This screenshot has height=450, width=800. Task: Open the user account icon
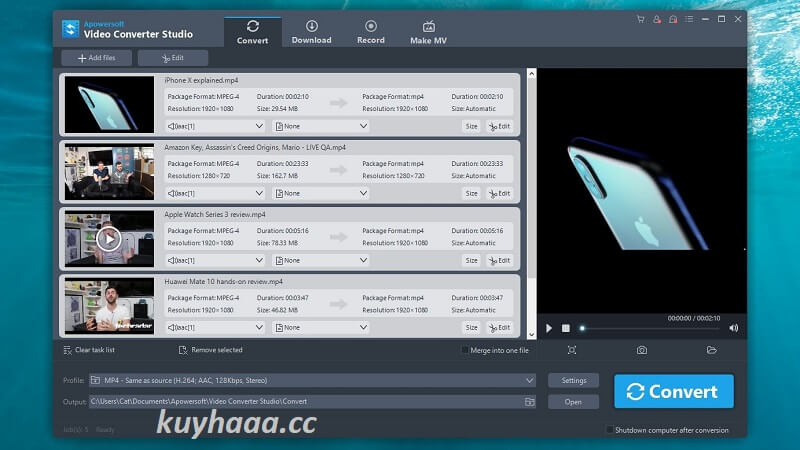tap(657, 19)
